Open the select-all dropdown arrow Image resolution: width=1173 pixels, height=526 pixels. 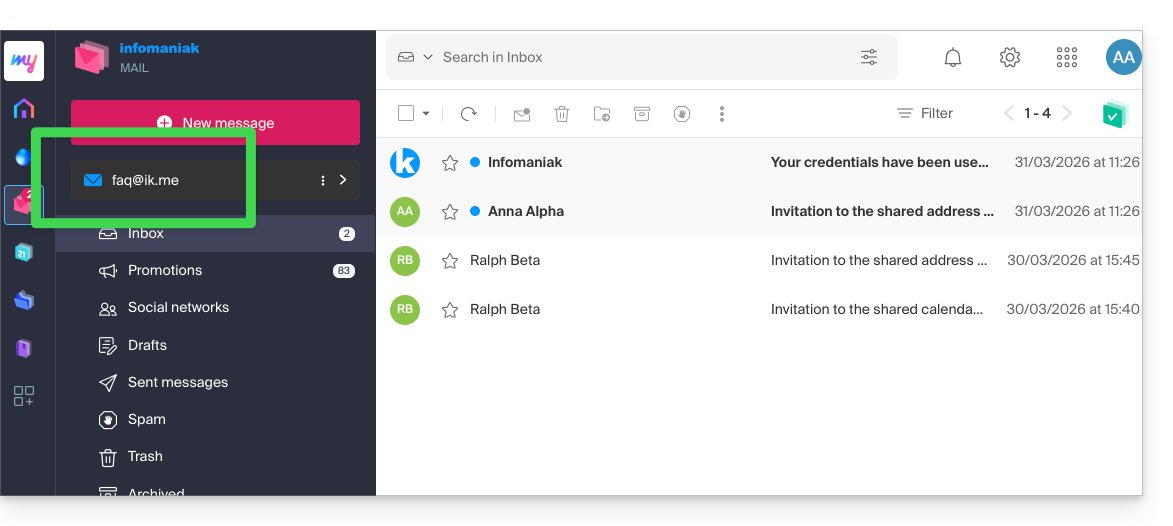[x=426, y=114]
